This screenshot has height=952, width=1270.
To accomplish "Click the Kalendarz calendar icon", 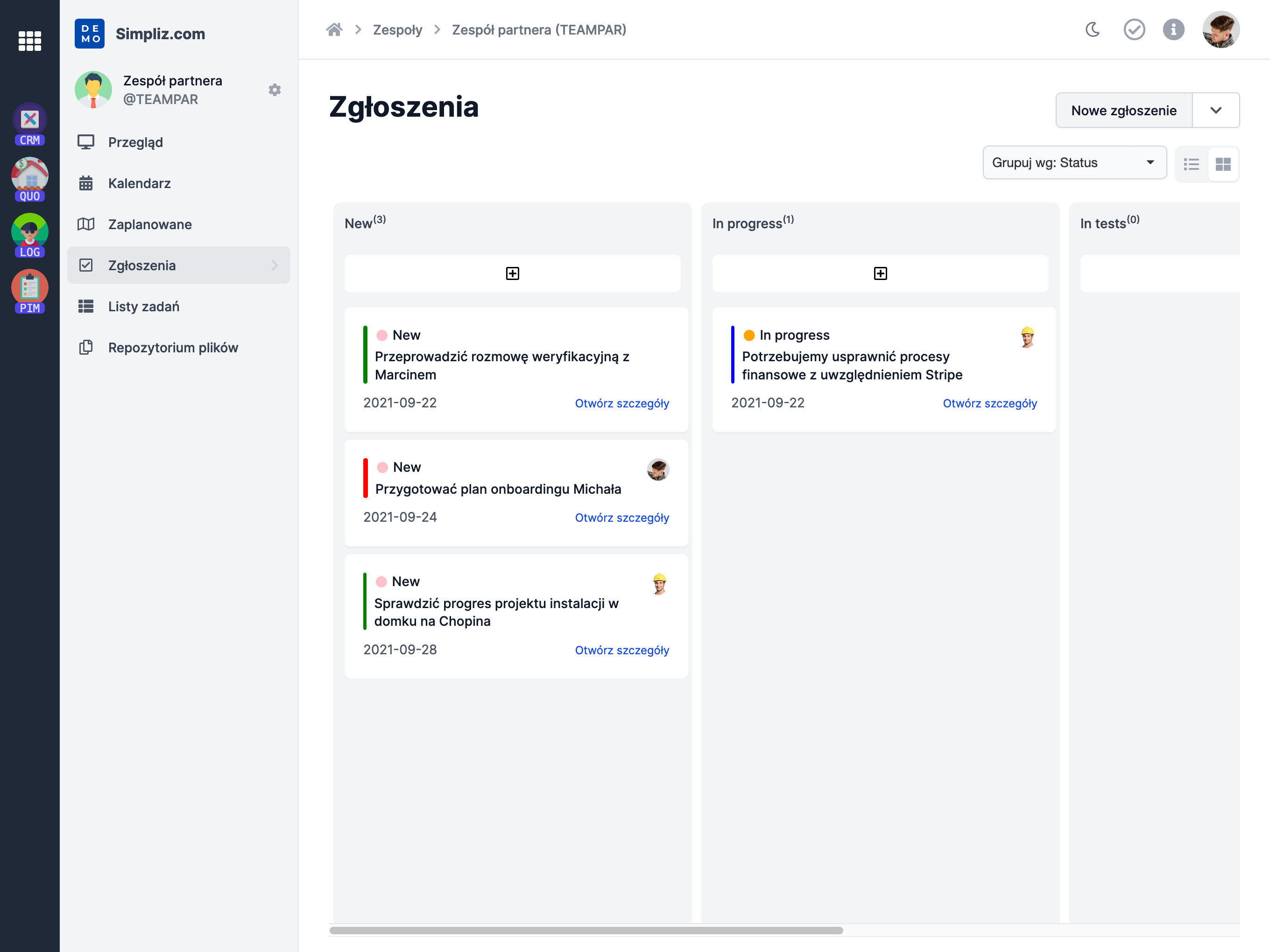I will pos(85,183).
